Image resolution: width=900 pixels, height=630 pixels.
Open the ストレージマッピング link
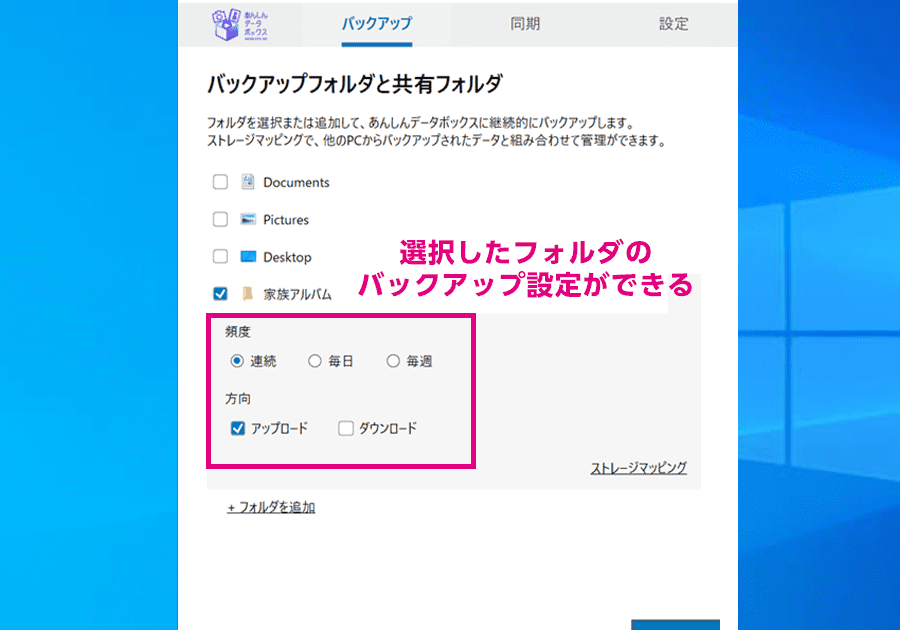[638, 467]
